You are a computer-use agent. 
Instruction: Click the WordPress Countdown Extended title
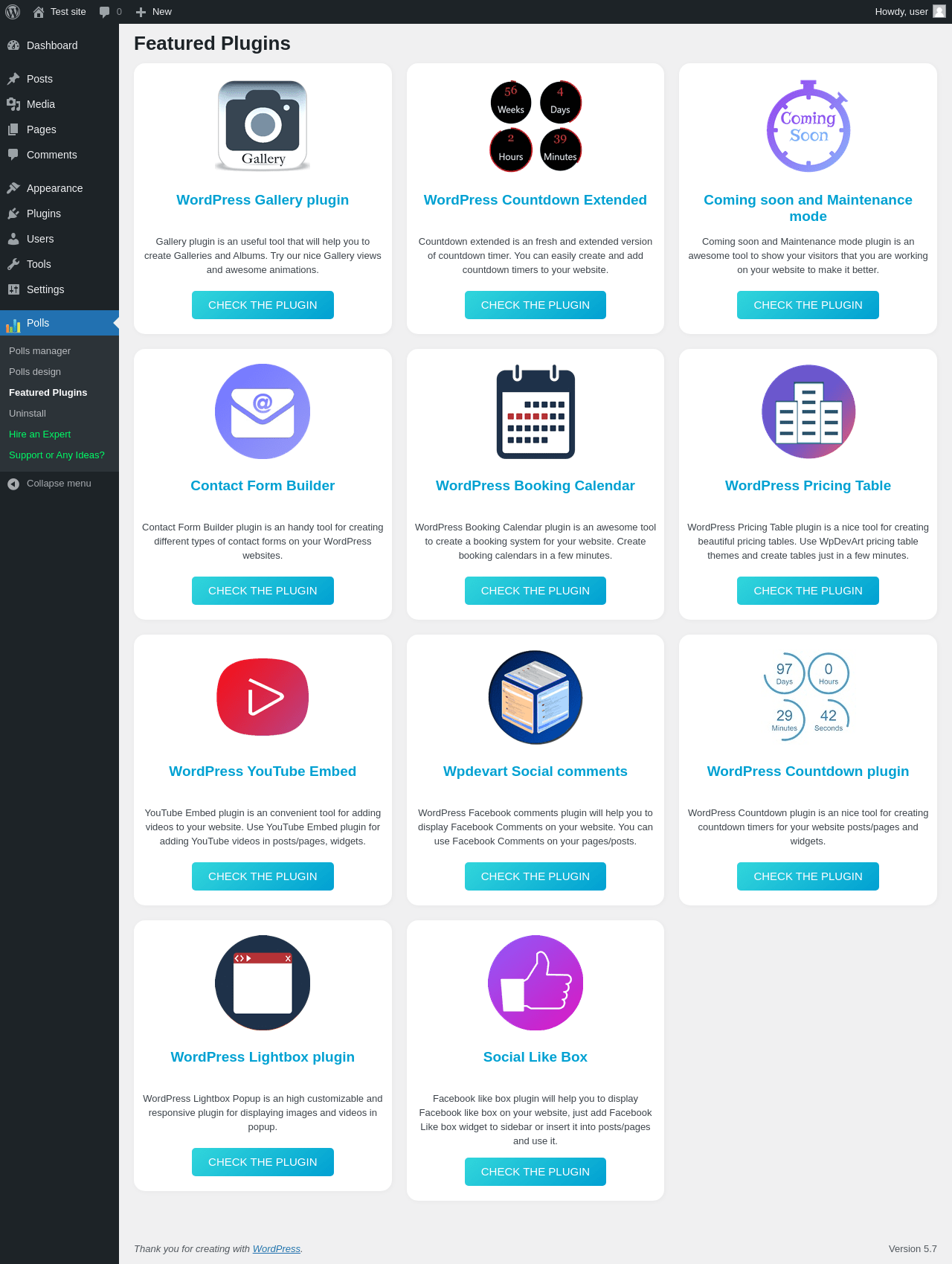(x=535, y=200)
